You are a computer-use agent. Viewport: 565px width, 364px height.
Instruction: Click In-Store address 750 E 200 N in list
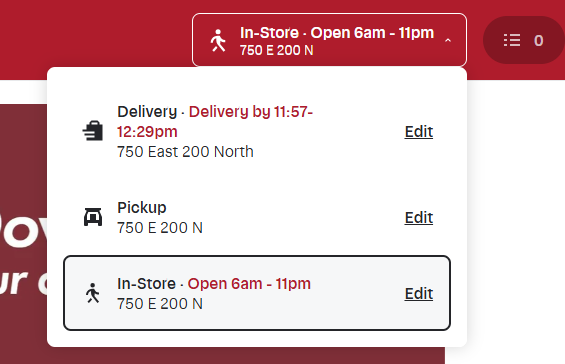(160, 304)
